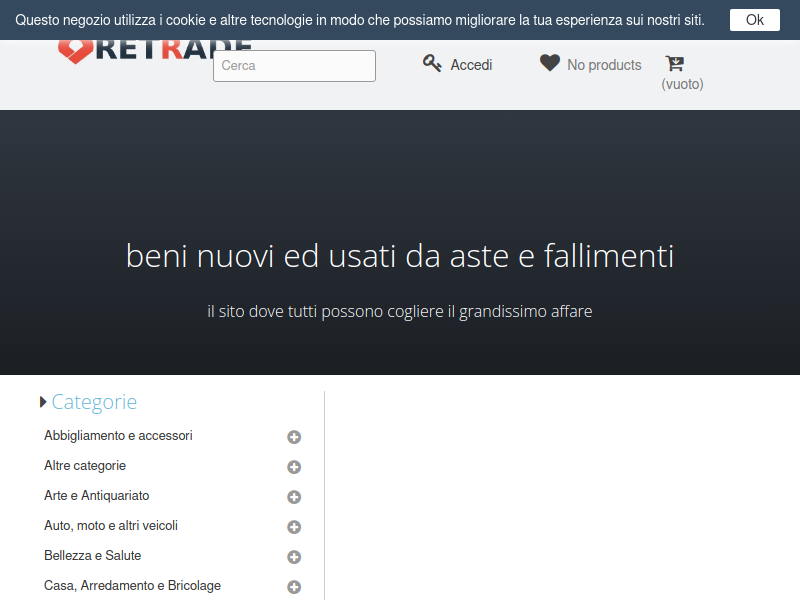
Task: Expand Arte e Antiquariato plus icon
Action: (294, 497)
